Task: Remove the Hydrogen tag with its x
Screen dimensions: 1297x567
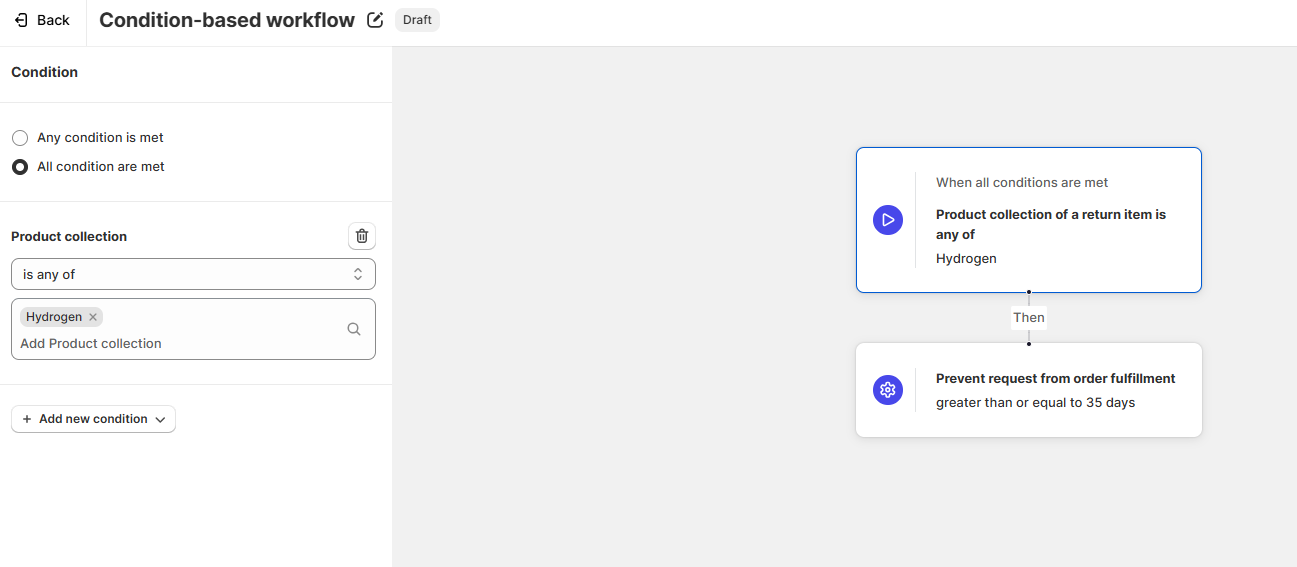Action: tap(93, 317)
